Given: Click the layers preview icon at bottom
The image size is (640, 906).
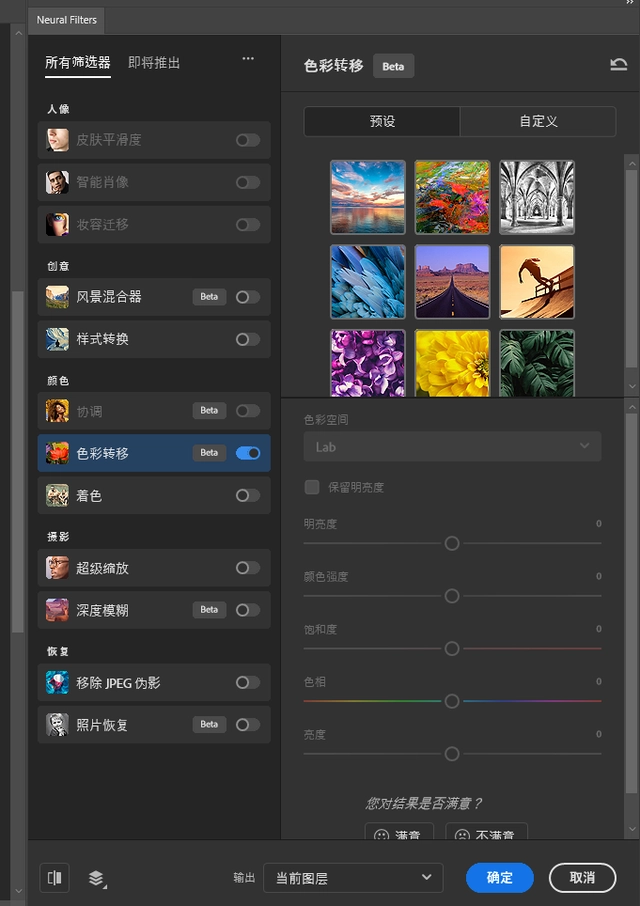Looking at the screenshot, I should [96, 878].
